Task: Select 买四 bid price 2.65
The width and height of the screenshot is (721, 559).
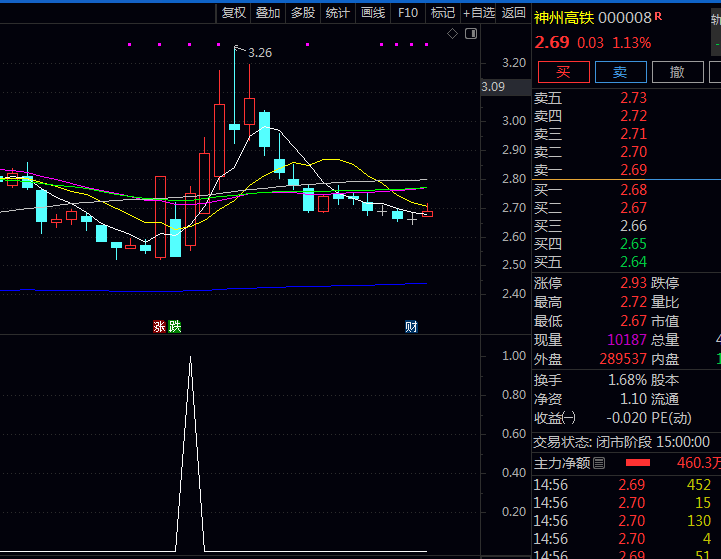Action: 633,244
